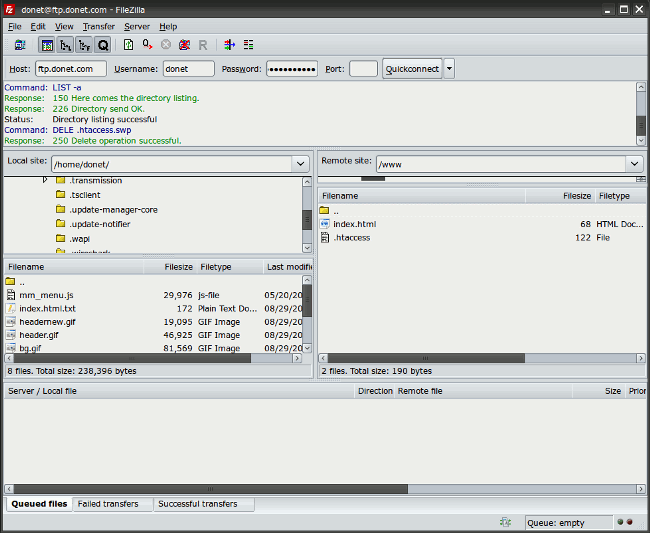Click the Username input field

point(189,69)
